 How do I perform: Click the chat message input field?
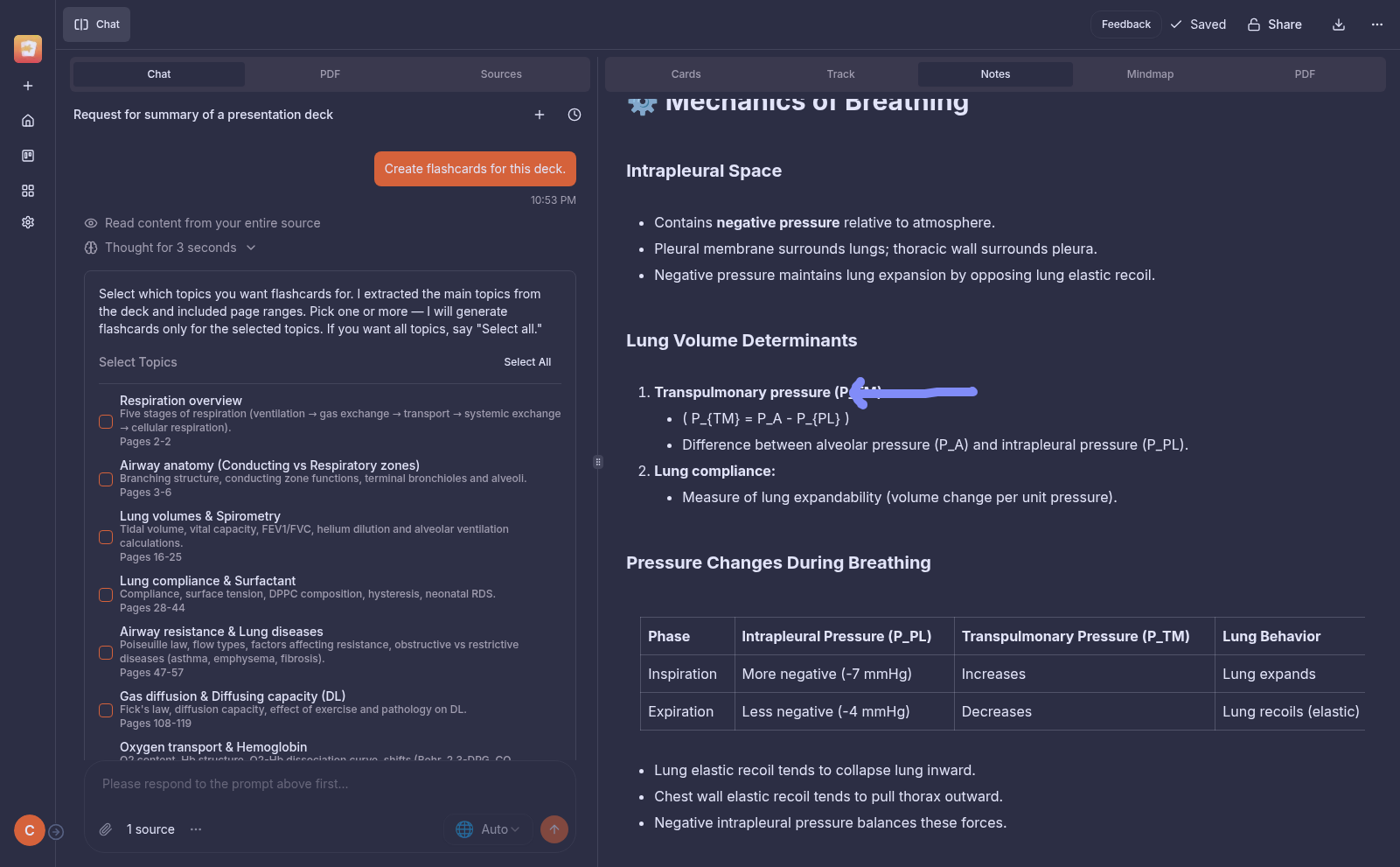coord(330,784)
